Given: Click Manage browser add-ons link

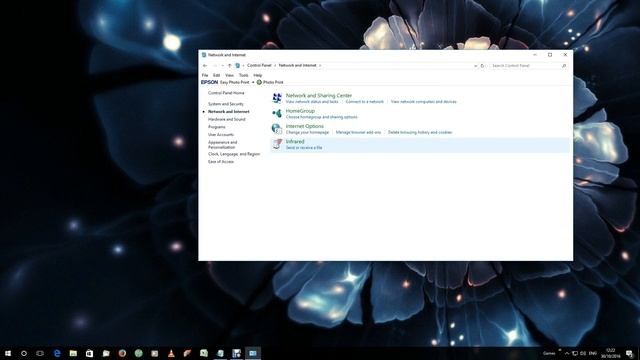Looking at the screenshot, I should pos(358,132).
